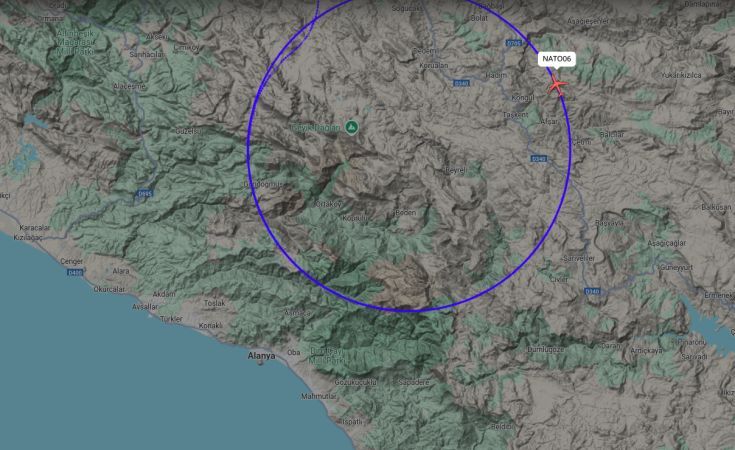Click the Hadim town label
735x450 pixels.
(x=496, y=75)
